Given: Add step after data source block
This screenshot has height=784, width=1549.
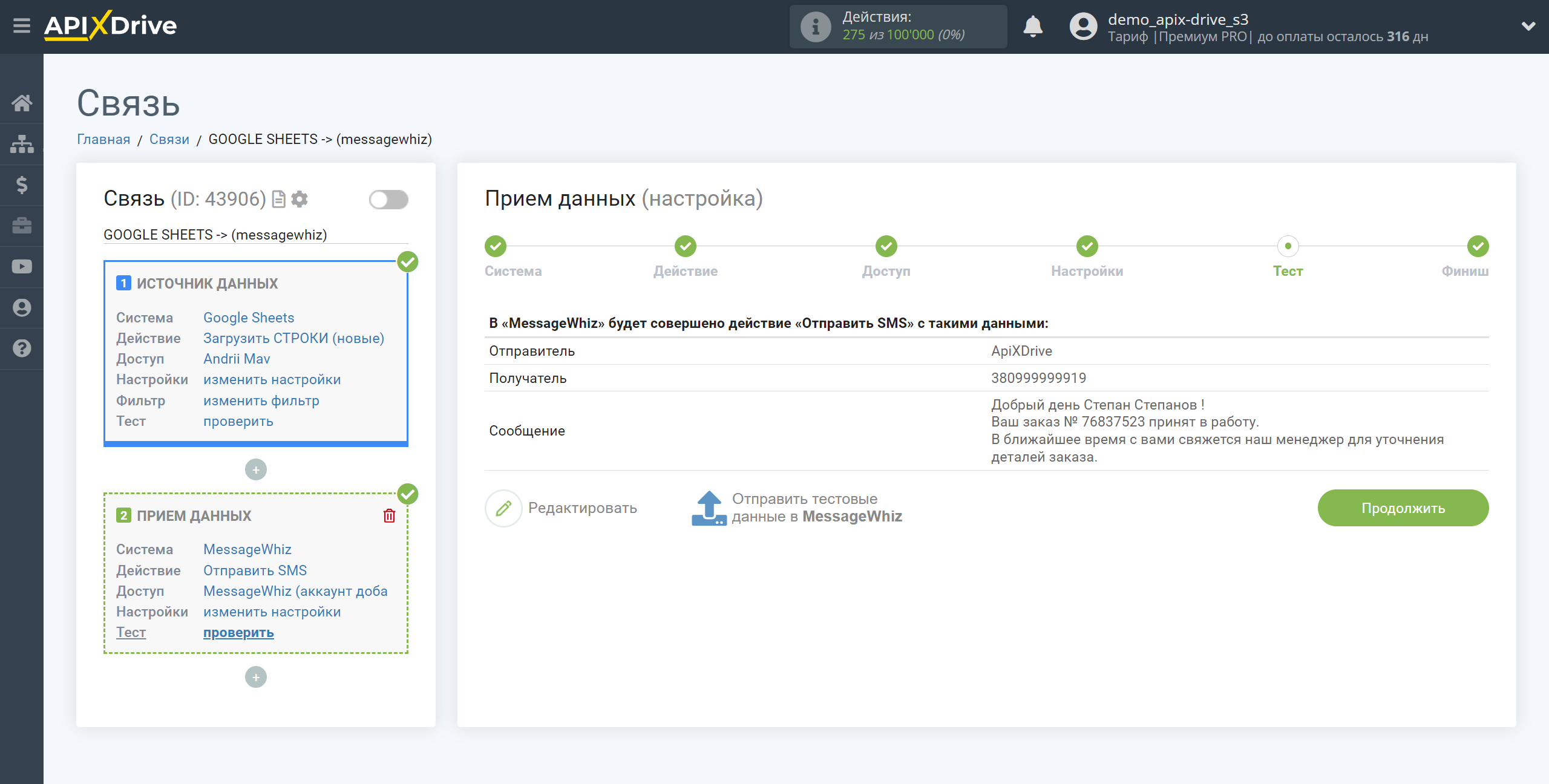Looking at the screenshot, I should point(256,469).
